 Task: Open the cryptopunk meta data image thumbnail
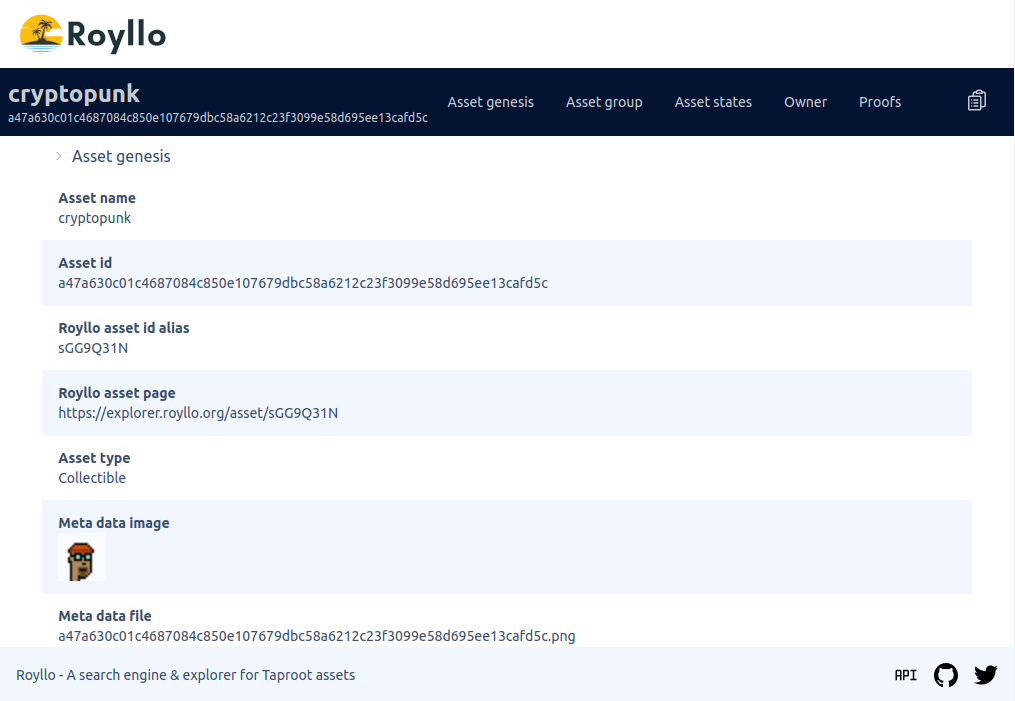82,559
